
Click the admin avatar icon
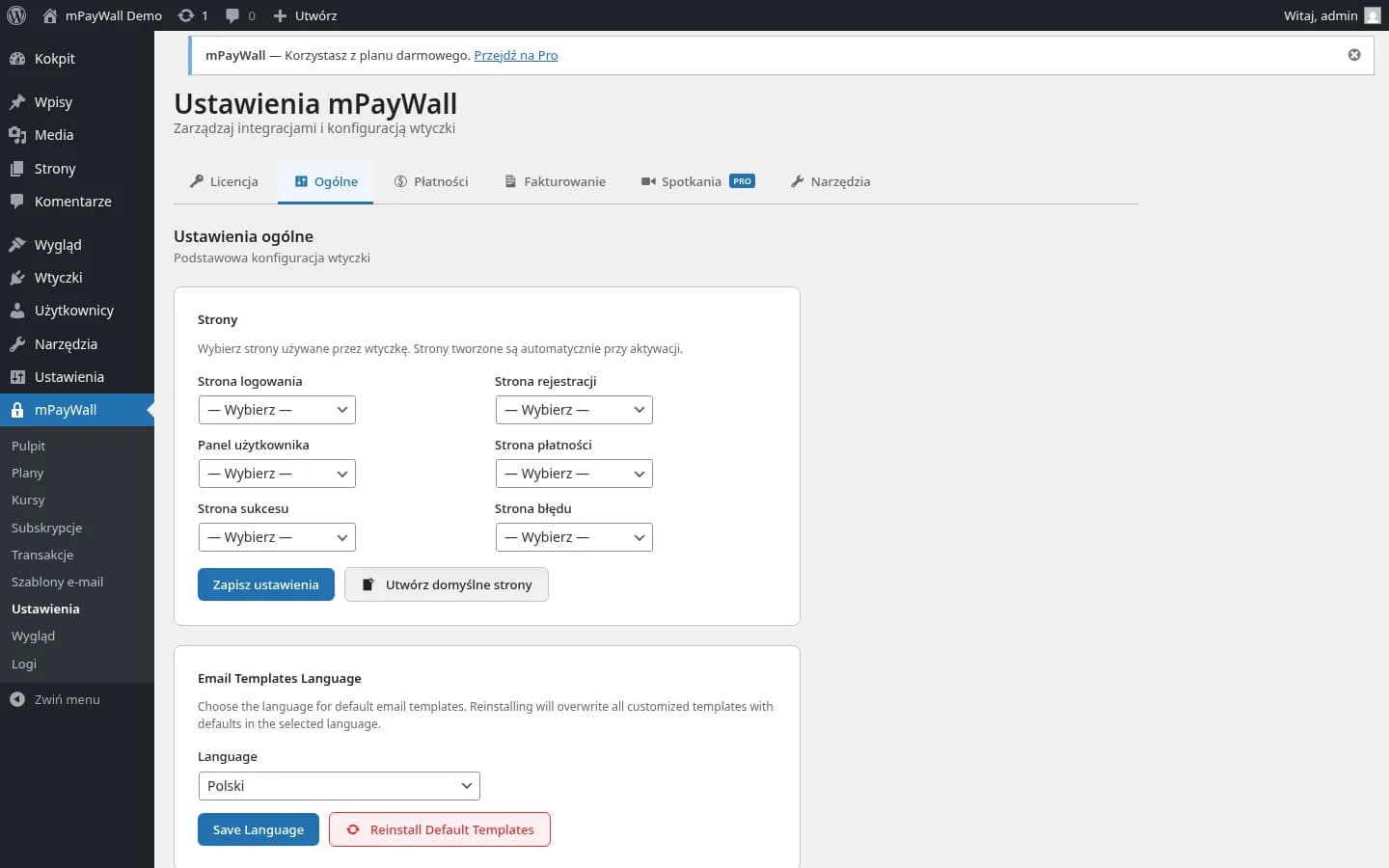click(x=1372, y=15)
